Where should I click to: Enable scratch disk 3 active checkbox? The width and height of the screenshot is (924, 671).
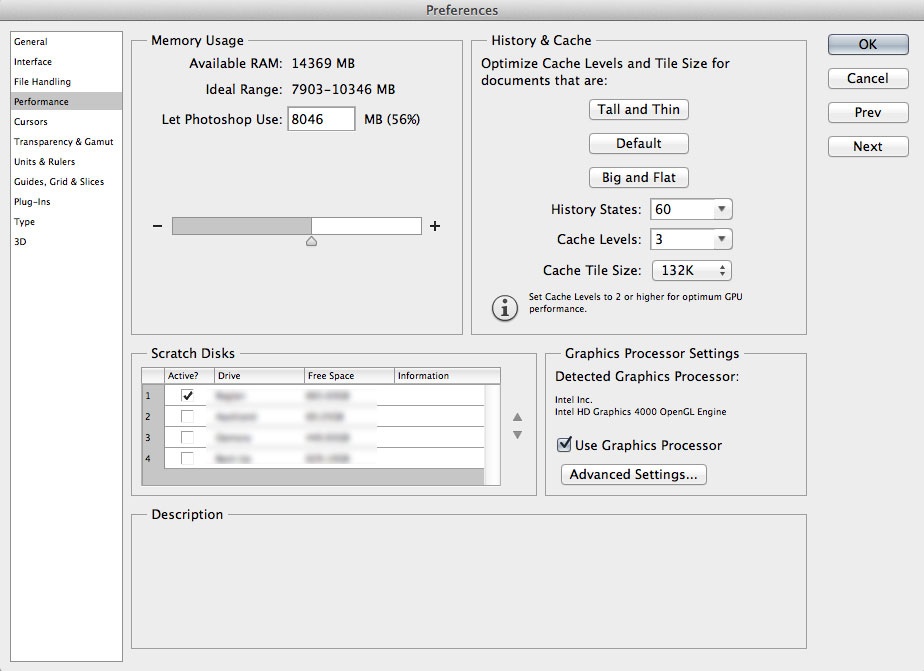click(x=187, y=438)
